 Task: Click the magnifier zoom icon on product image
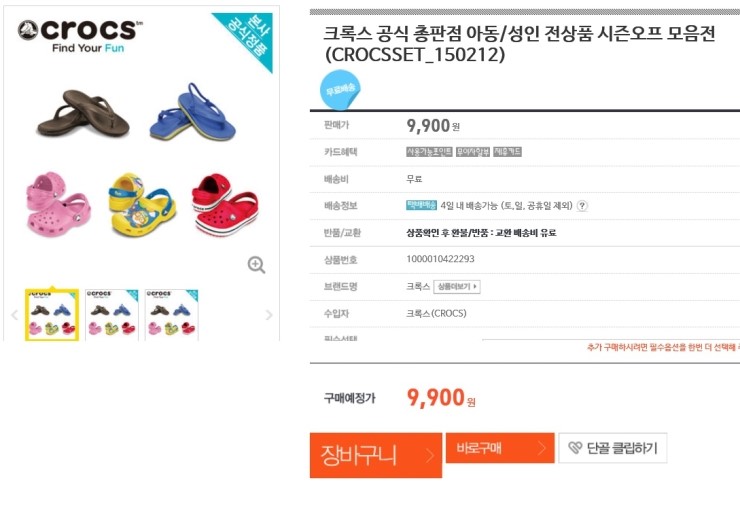(256, 265)
